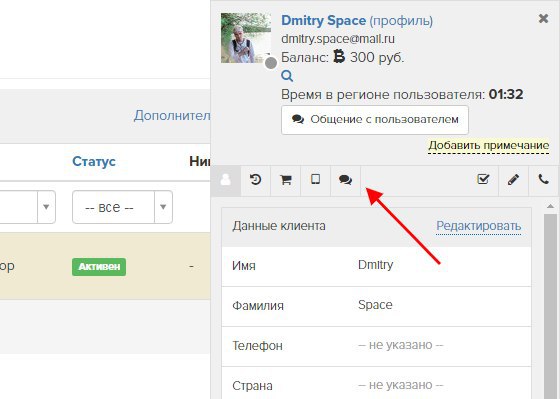Open the tasks checkbox icon
This screenshot has width=560, height=399.
point(483,179)
